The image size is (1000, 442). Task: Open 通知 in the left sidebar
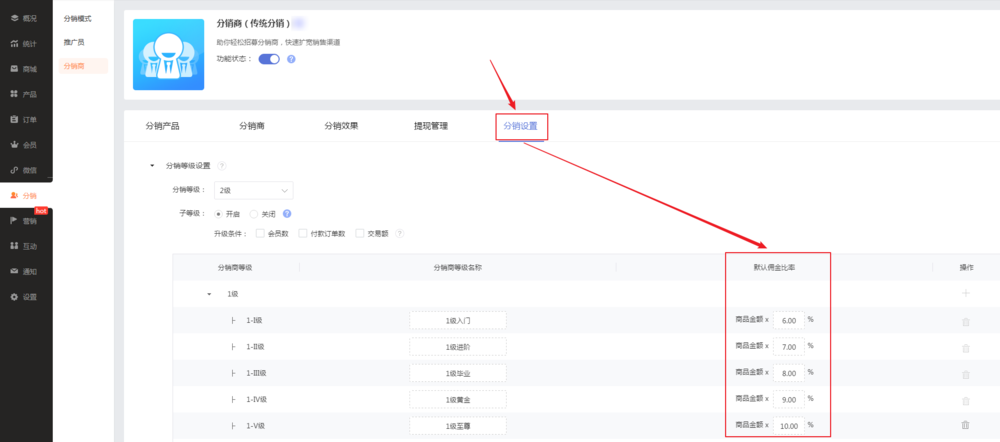point(24,272)
